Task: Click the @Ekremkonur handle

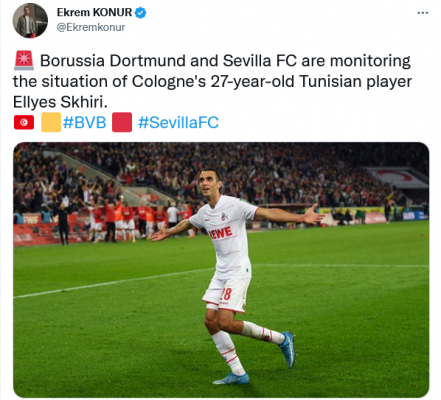Action: pos(91,27)
